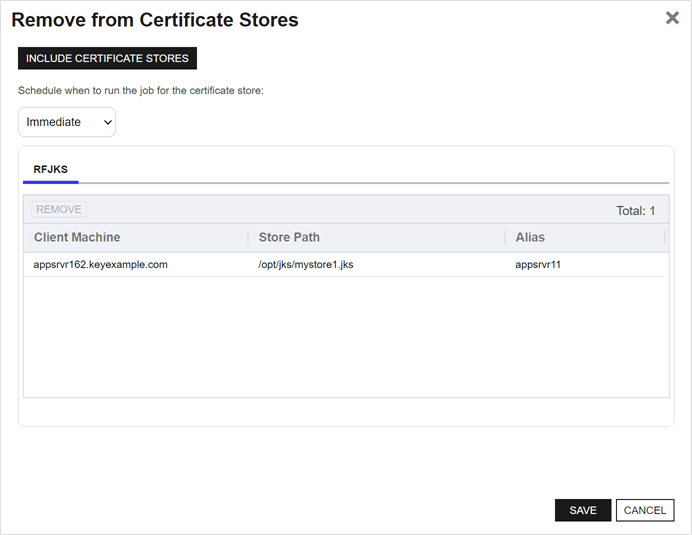Close the Remove from Certificate Stores dialog

coord(672,18)
